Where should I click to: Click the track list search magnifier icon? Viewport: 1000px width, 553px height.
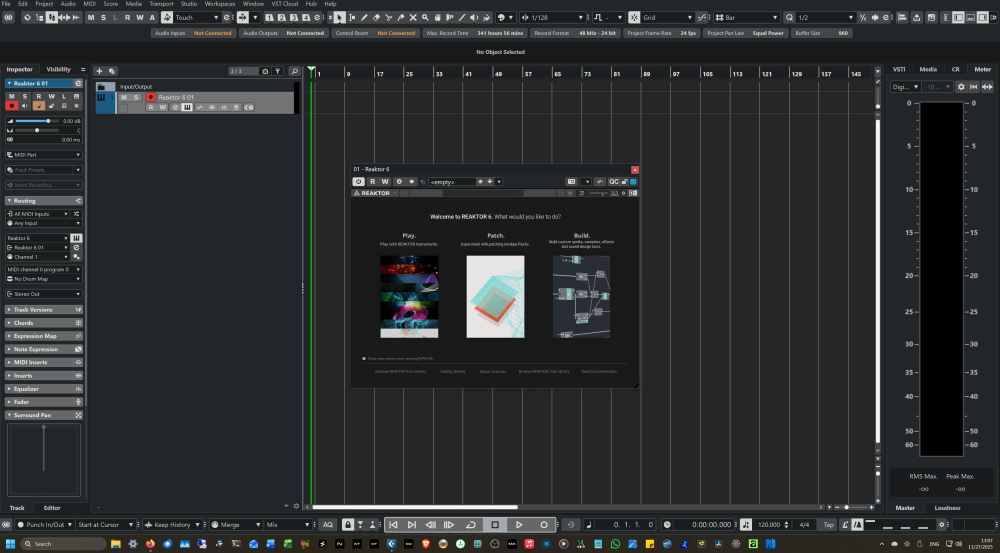tap(294, 72)
